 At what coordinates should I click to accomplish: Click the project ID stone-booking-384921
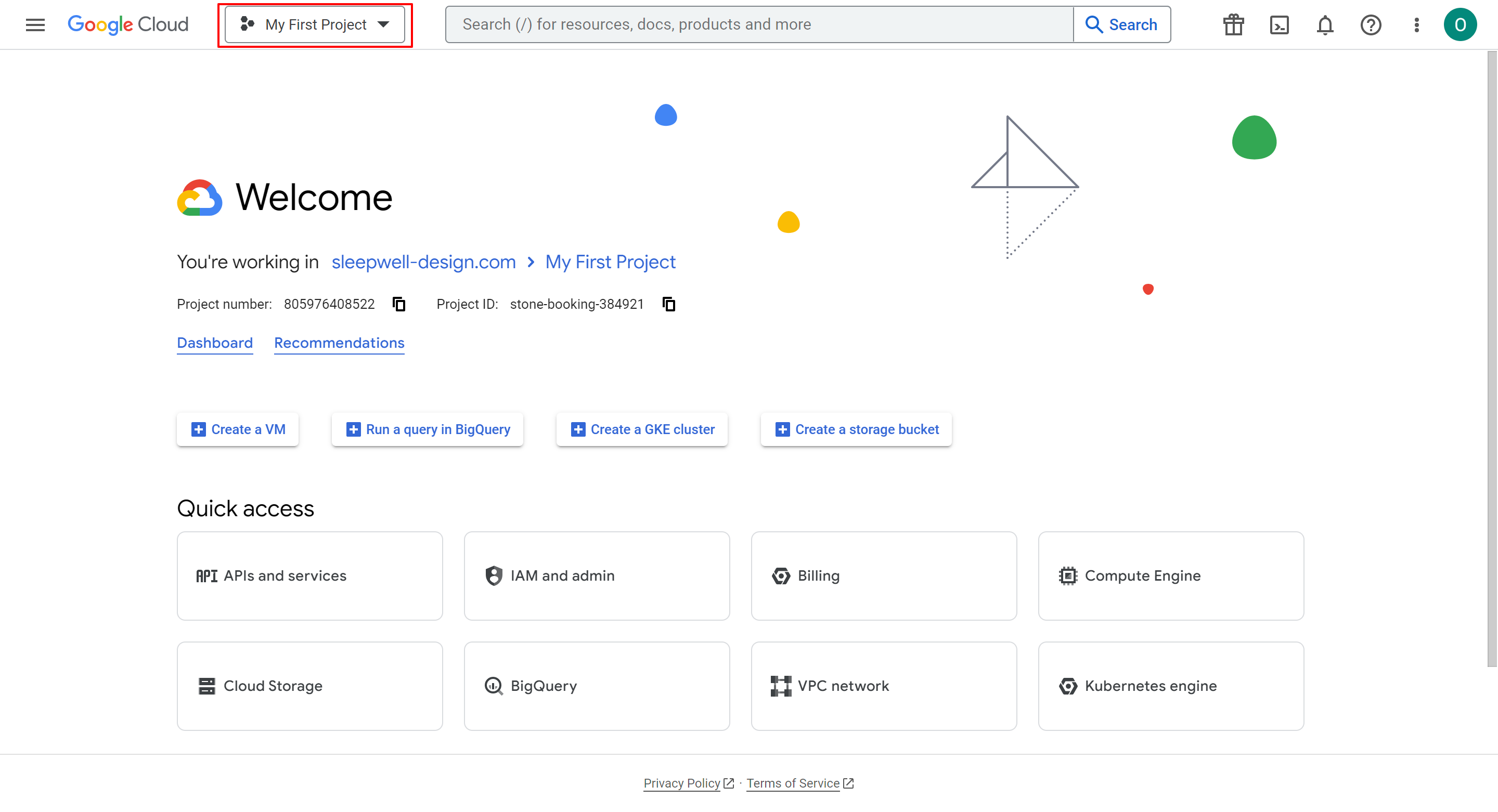pos(576,304)
